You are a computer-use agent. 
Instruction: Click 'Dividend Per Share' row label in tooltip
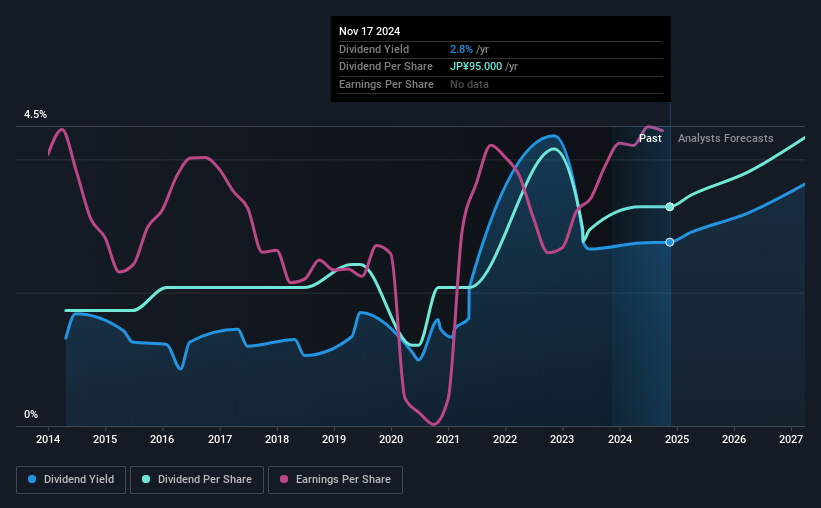[x=386, y=67]
